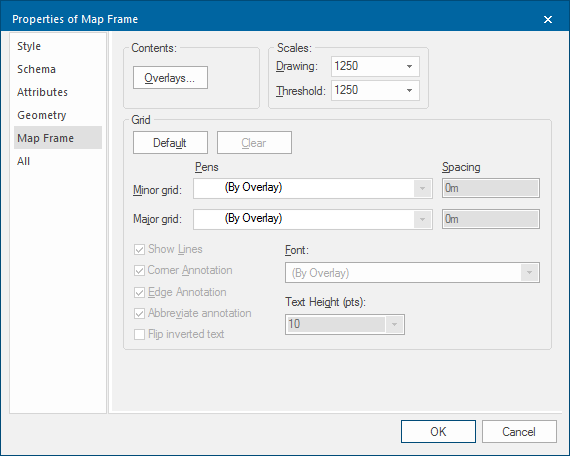The width and height of the screenshot is (570, 456).
Task: Open the Text Height dropdown
Action: pyautogui.click(x=394, y=324)
